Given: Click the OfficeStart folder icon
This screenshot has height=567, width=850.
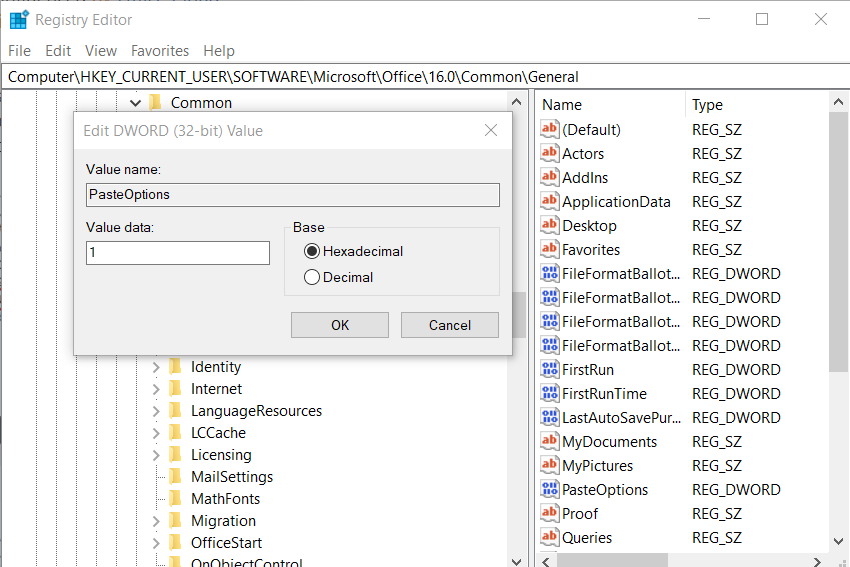Looking at the screenshot, I should click(176, 543).
